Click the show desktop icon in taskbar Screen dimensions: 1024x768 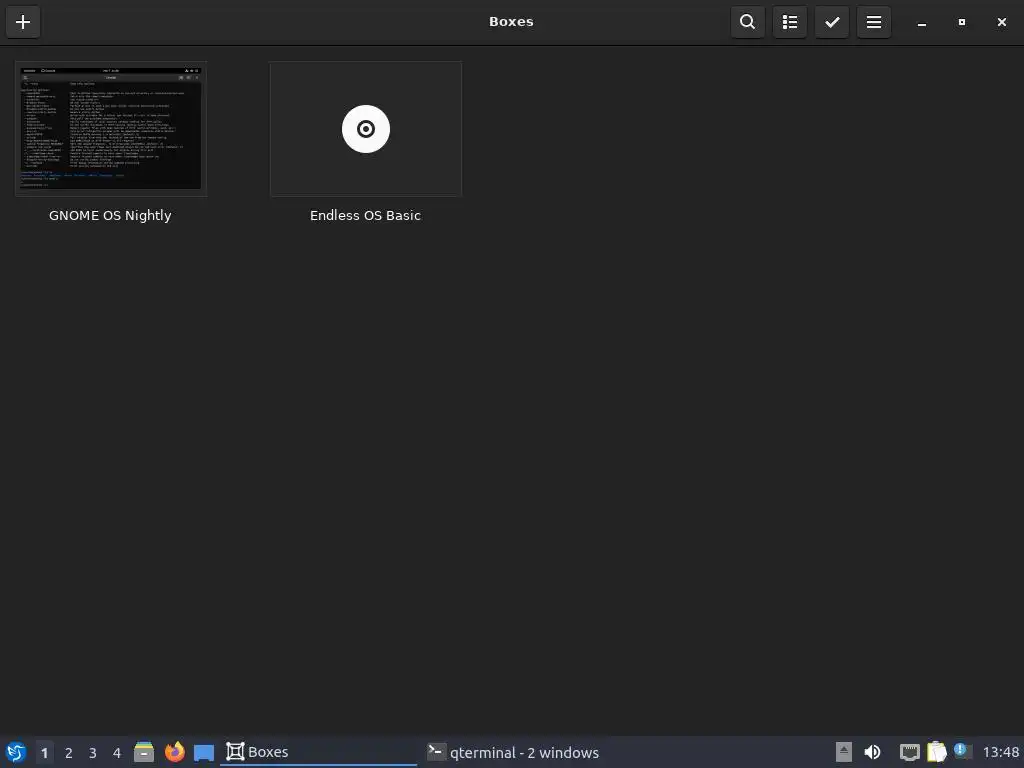pos(204,753)
